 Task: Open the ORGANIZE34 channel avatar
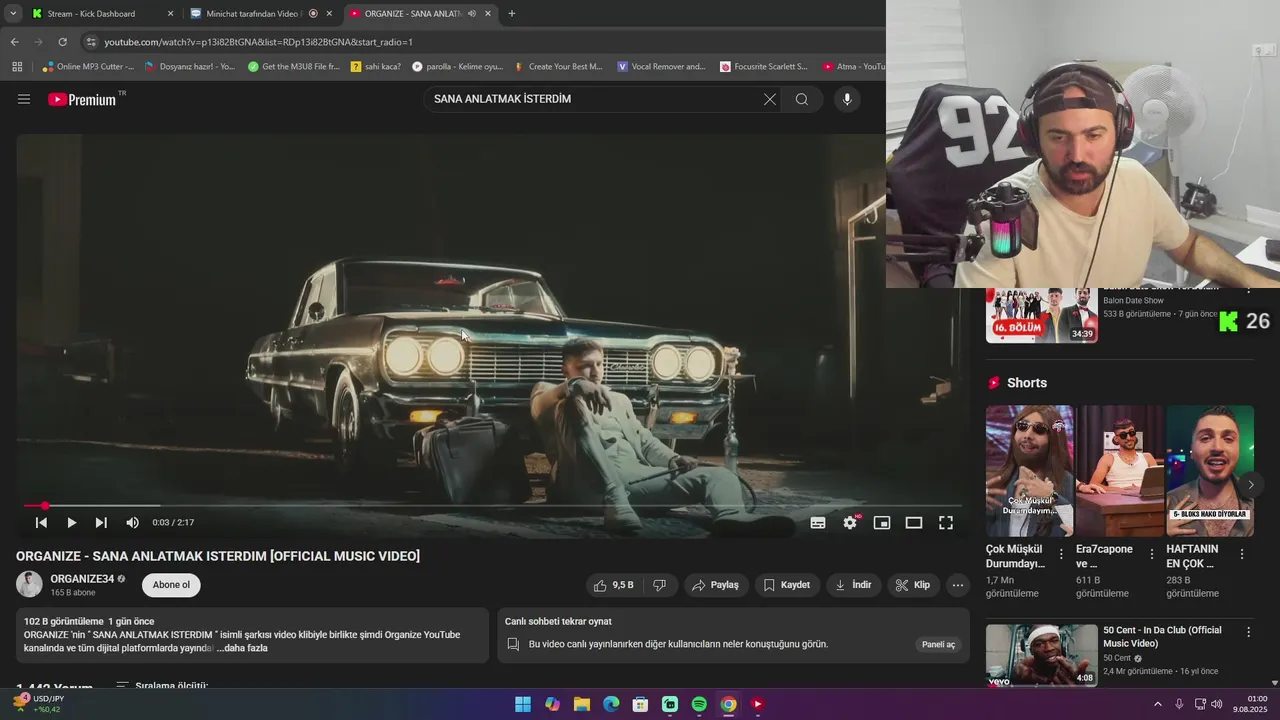coord(29,584)
